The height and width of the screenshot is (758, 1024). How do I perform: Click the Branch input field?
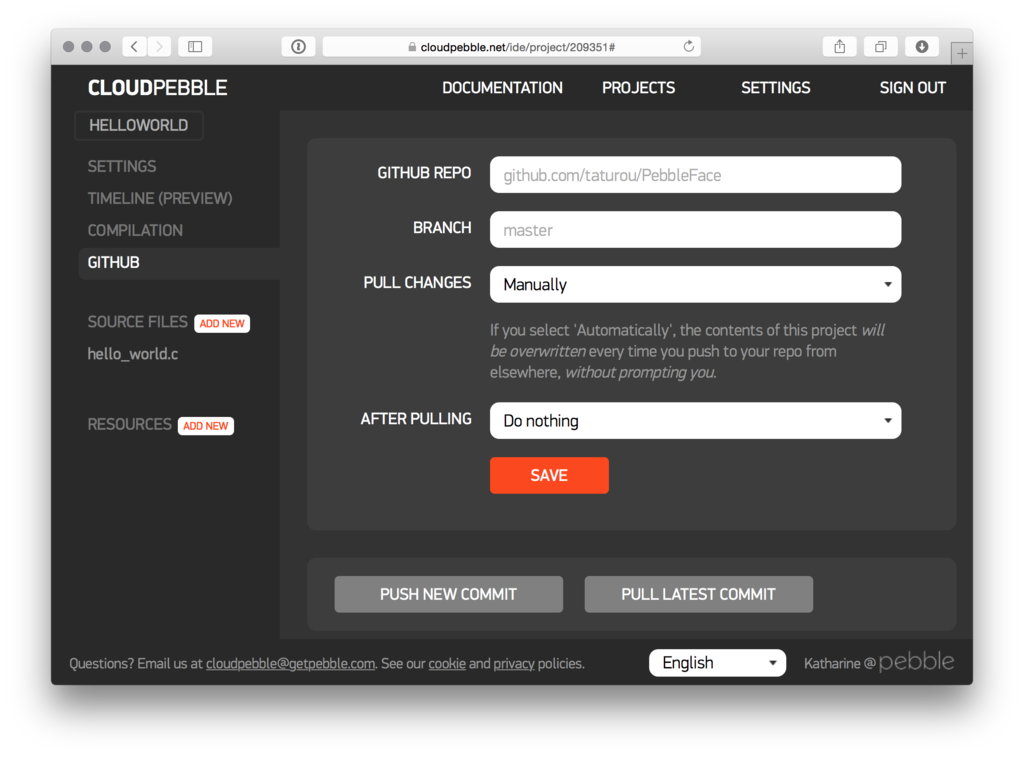[x=696, y=229]
